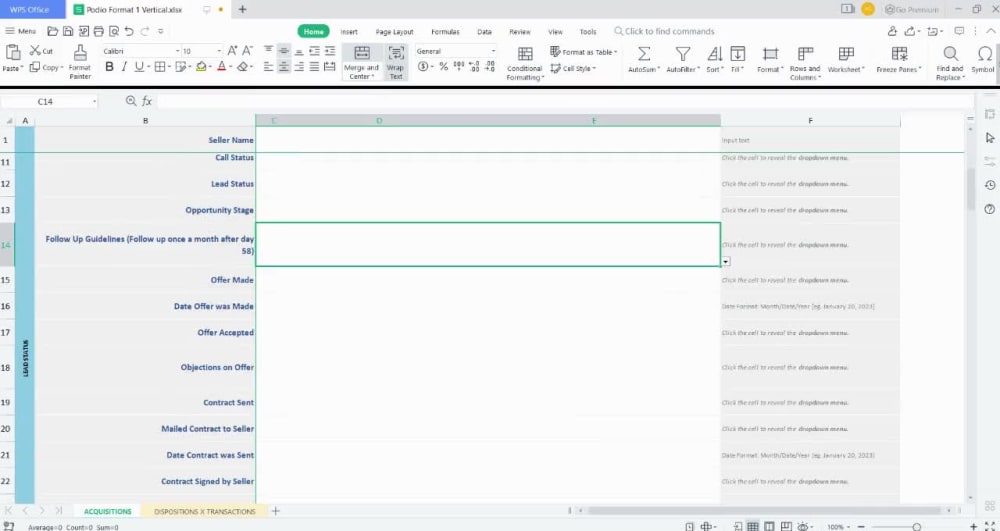Add a new sheet with plus button

pos(276,511)
